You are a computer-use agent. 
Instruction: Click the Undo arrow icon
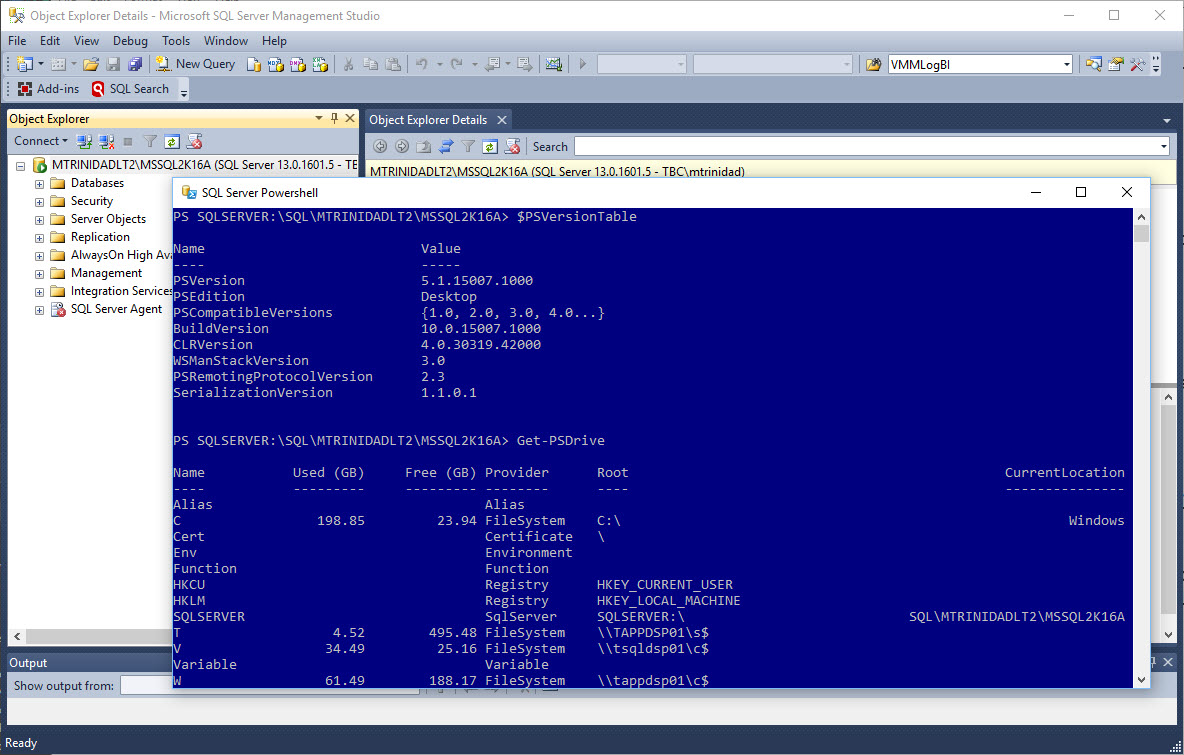tap(421, 64)
